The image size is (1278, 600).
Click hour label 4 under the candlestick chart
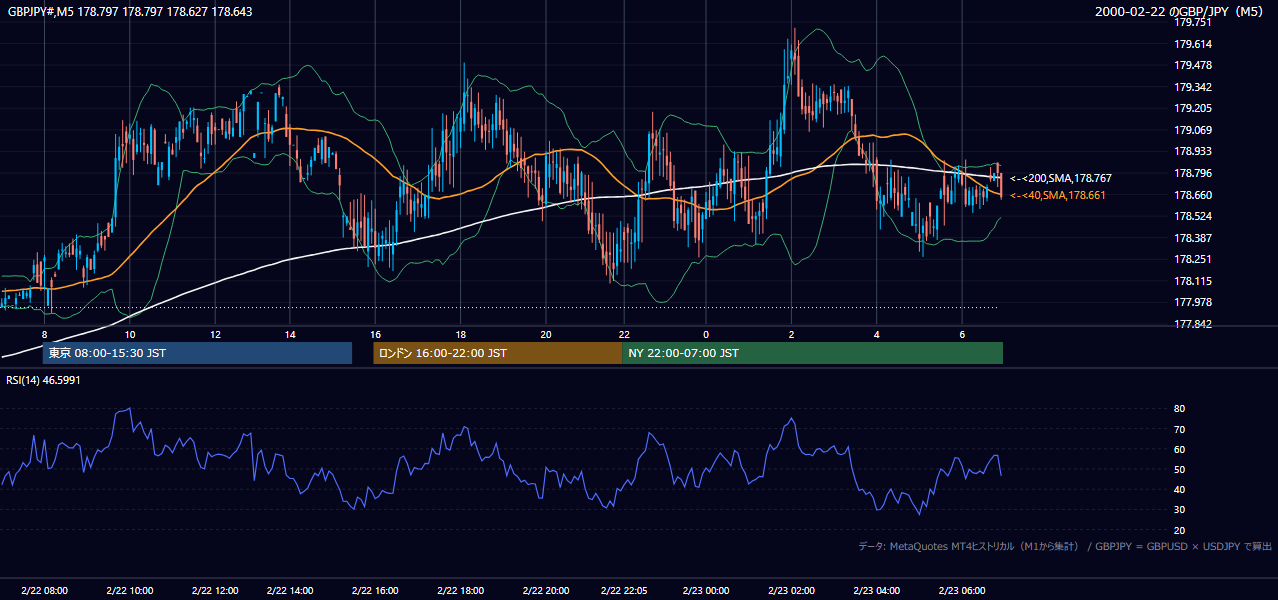pyautogui.click(x=877, y=334)
